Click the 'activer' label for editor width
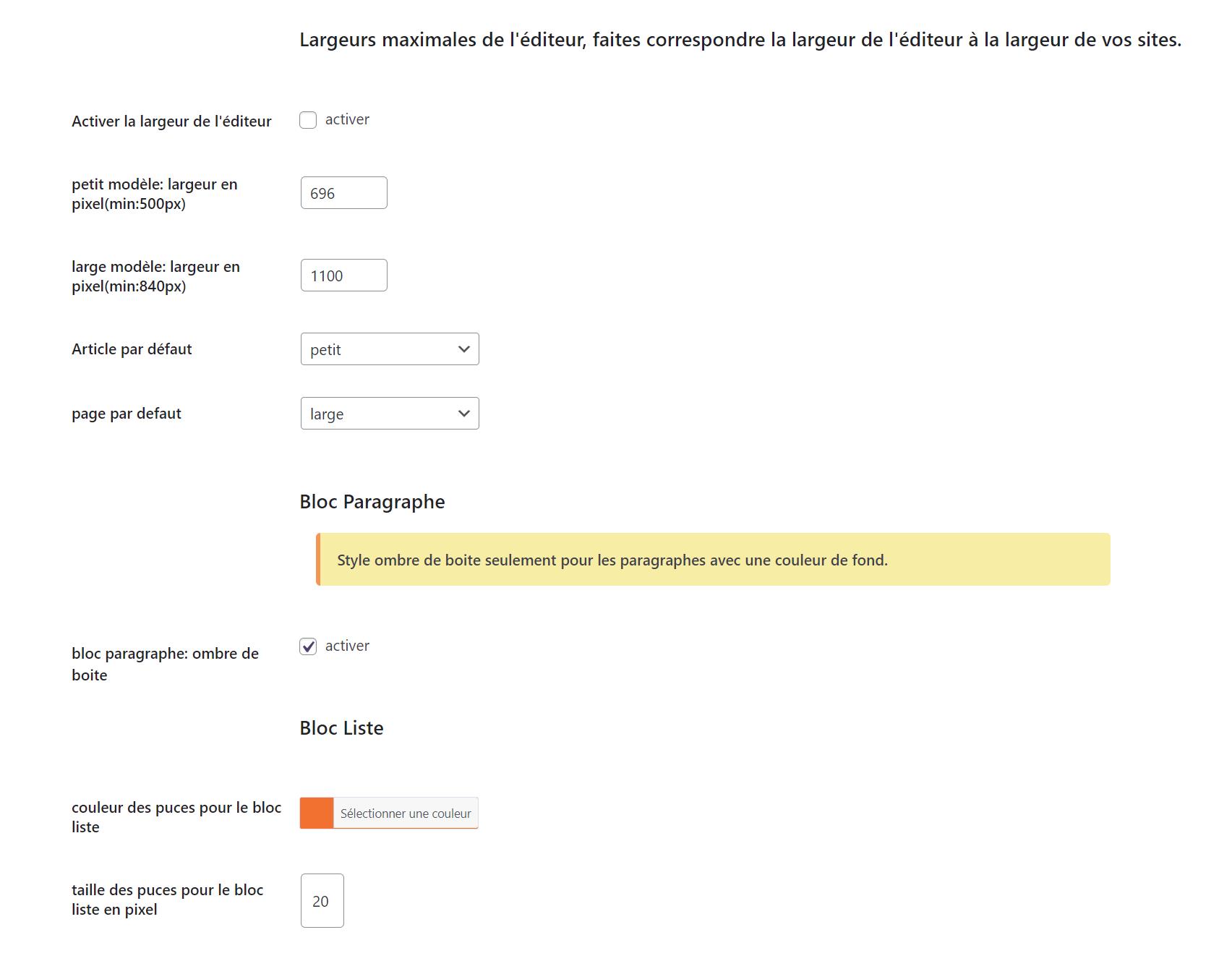Viewport: 1232px width, 961px height. pos(347,119)
